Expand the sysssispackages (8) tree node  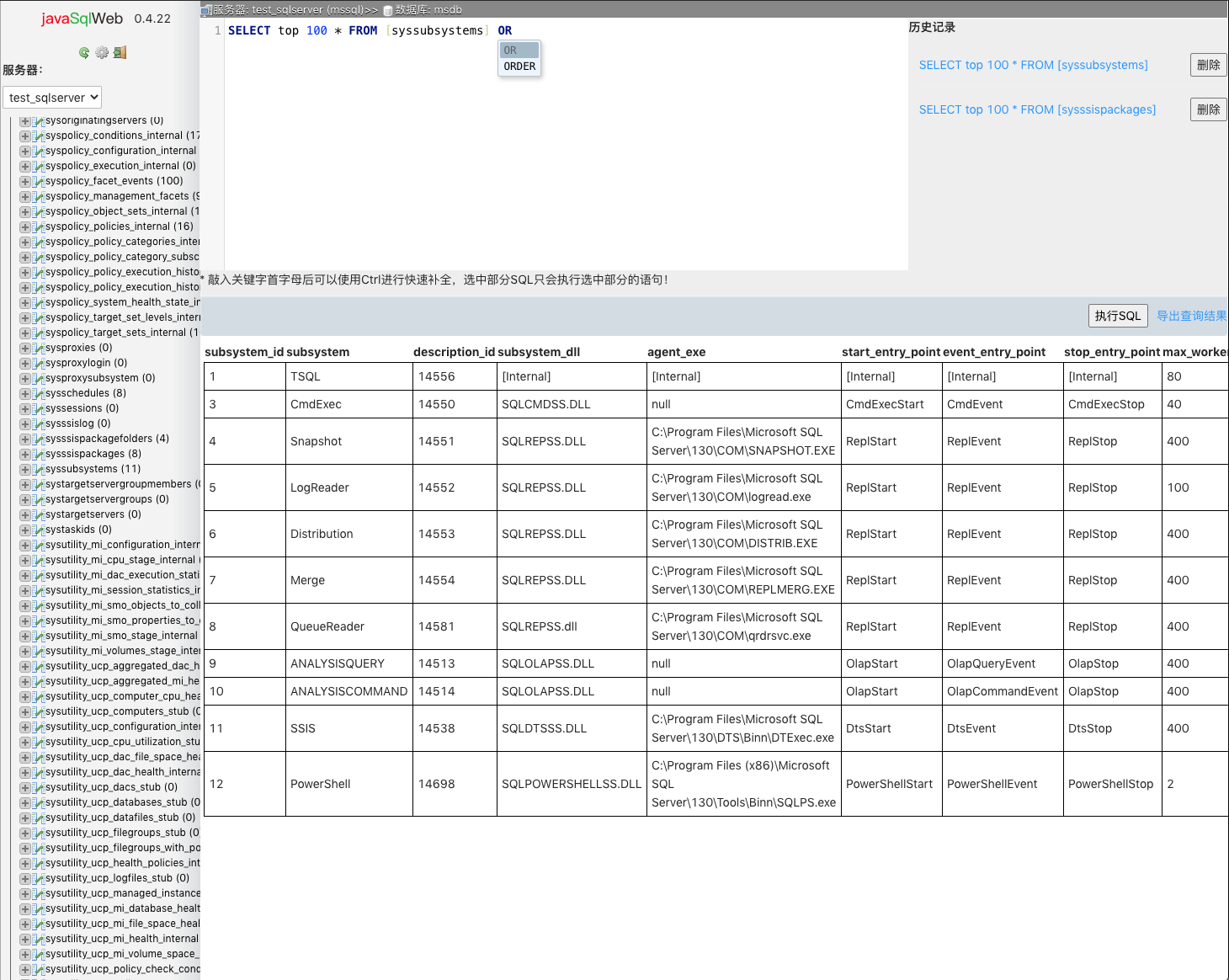25,455
